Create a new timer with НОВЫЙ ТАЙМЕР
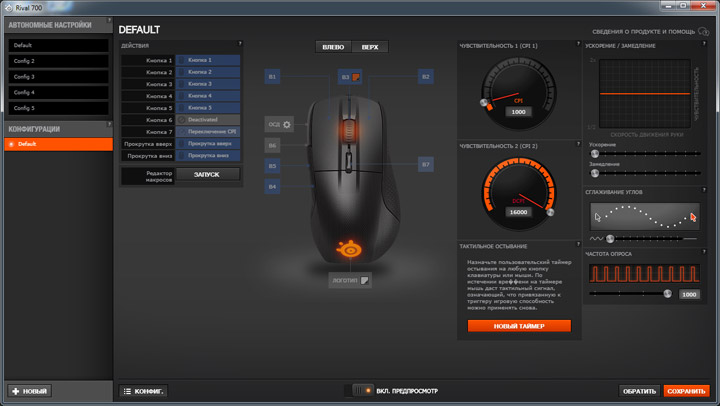 519,326
